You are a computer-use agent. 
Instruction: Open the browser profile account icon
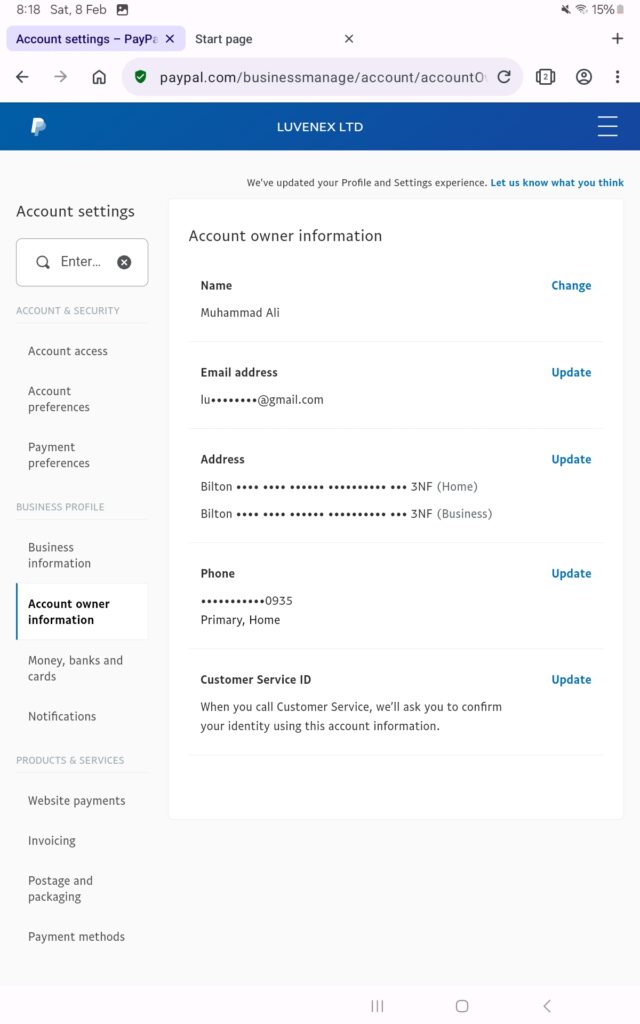(584, 77)
